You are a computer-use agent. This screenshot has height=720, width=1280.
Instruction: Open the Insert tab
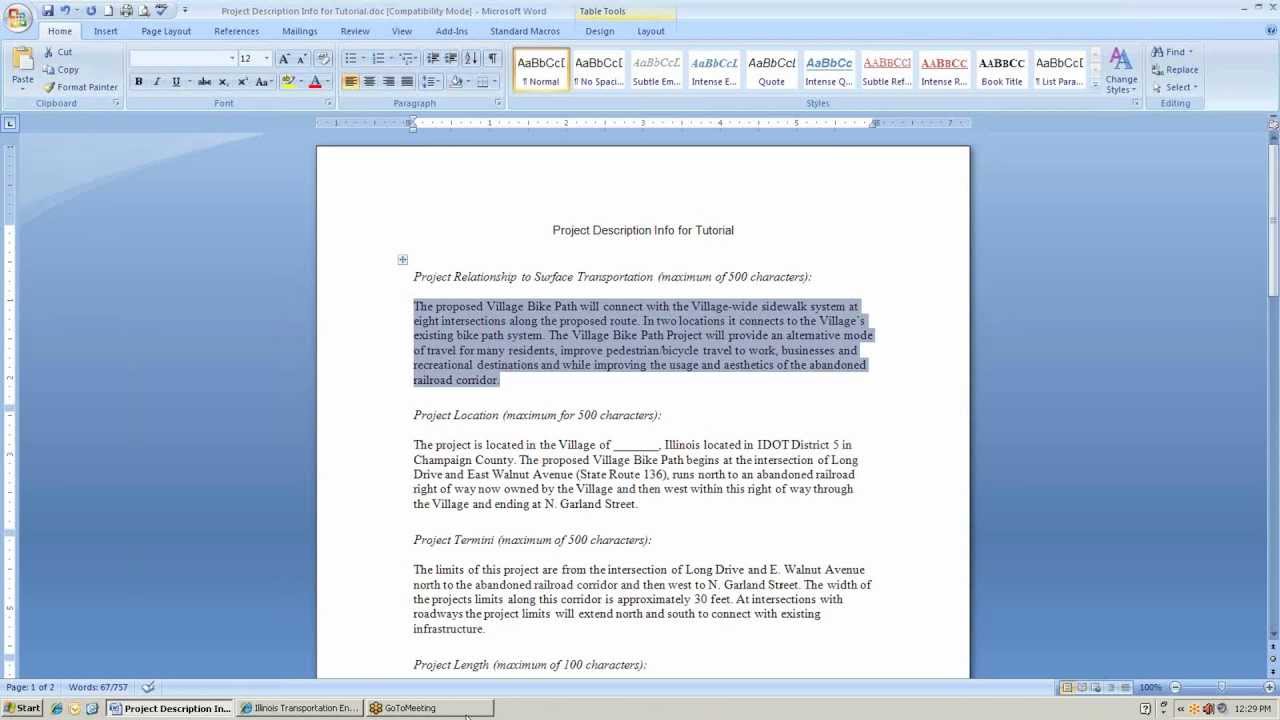click(105, 31)
